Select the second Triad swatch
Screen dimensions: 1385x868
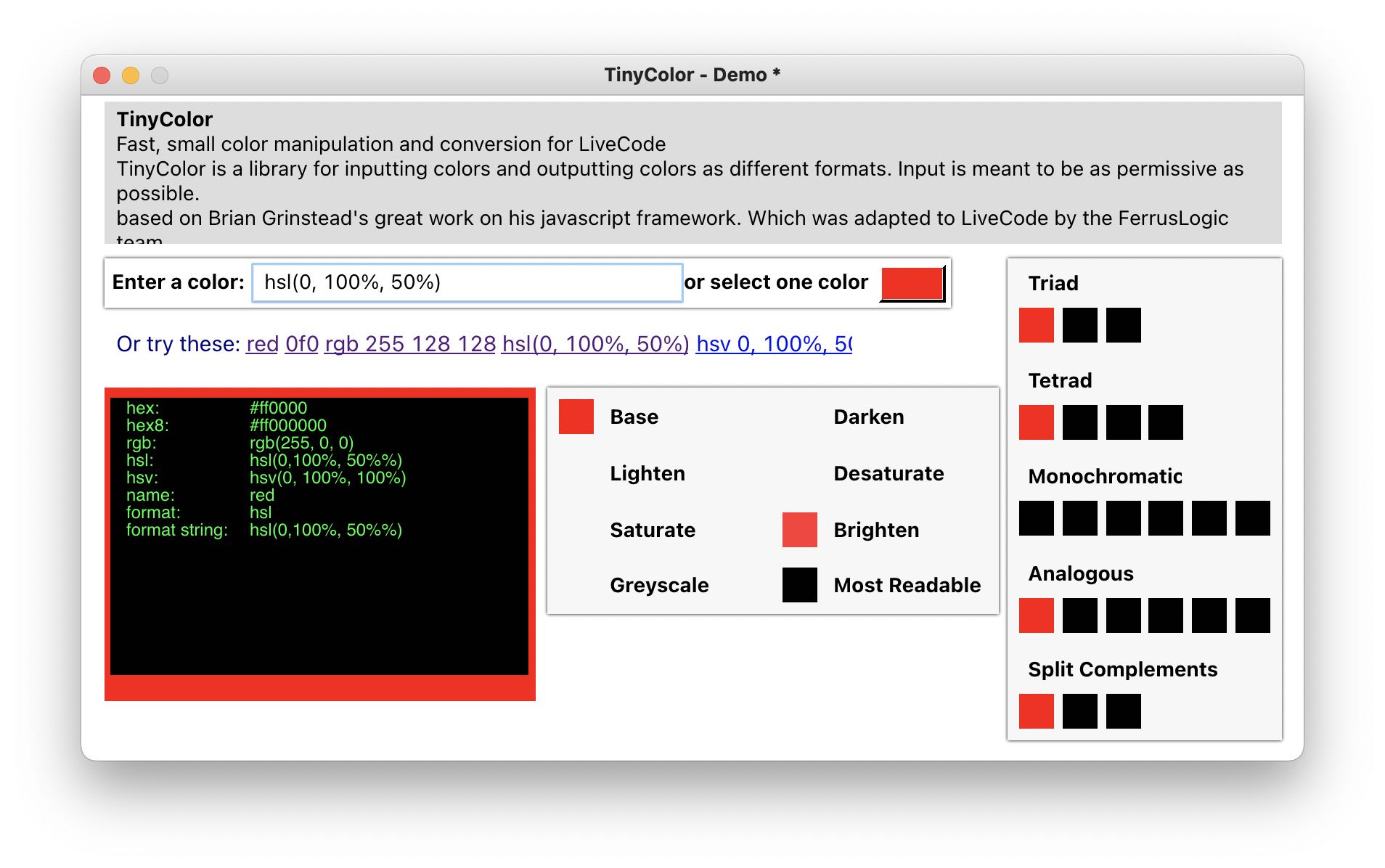click(x=1080, y=325)
